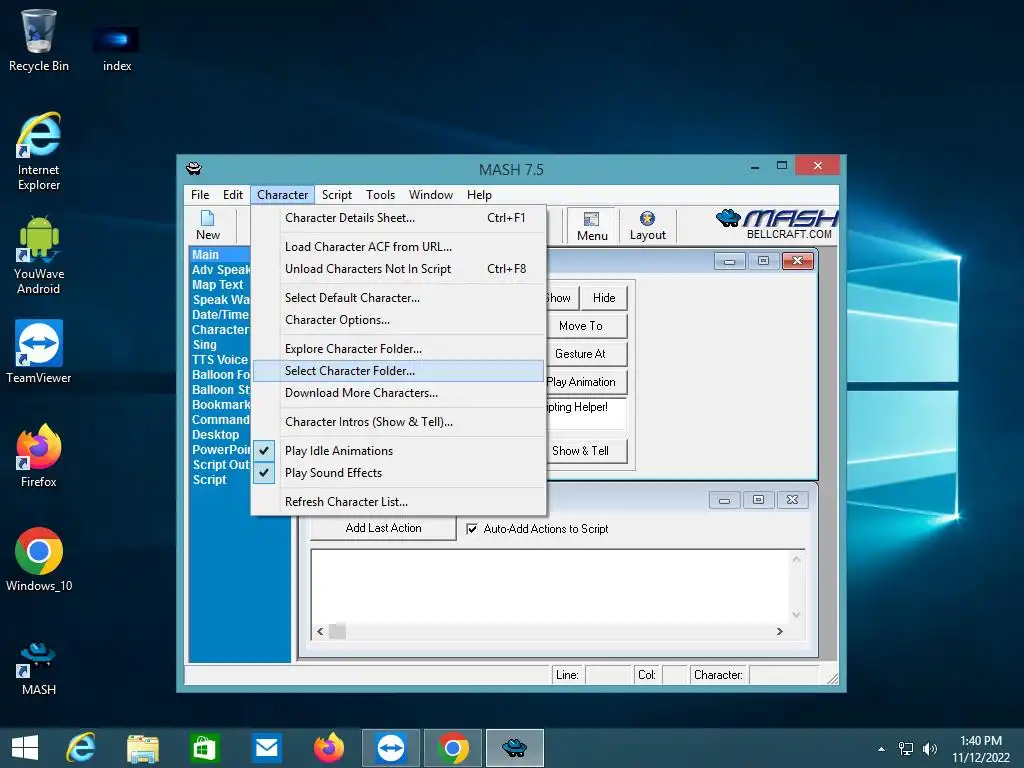Choose Load Character ACF from URL
This screenshot has height=768, width=1024.
(398, 247)
